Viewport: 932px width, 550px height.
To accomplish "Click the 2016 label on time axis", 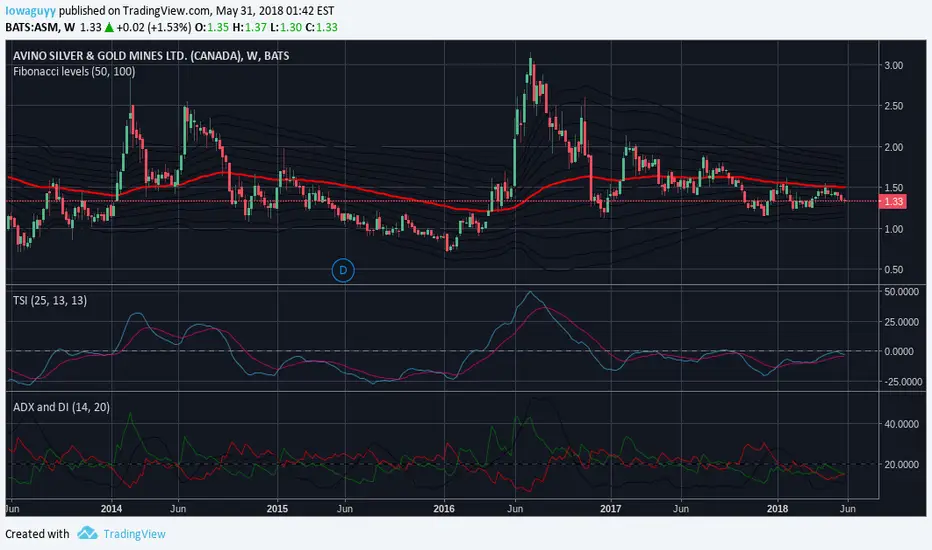I will (444, 508).
